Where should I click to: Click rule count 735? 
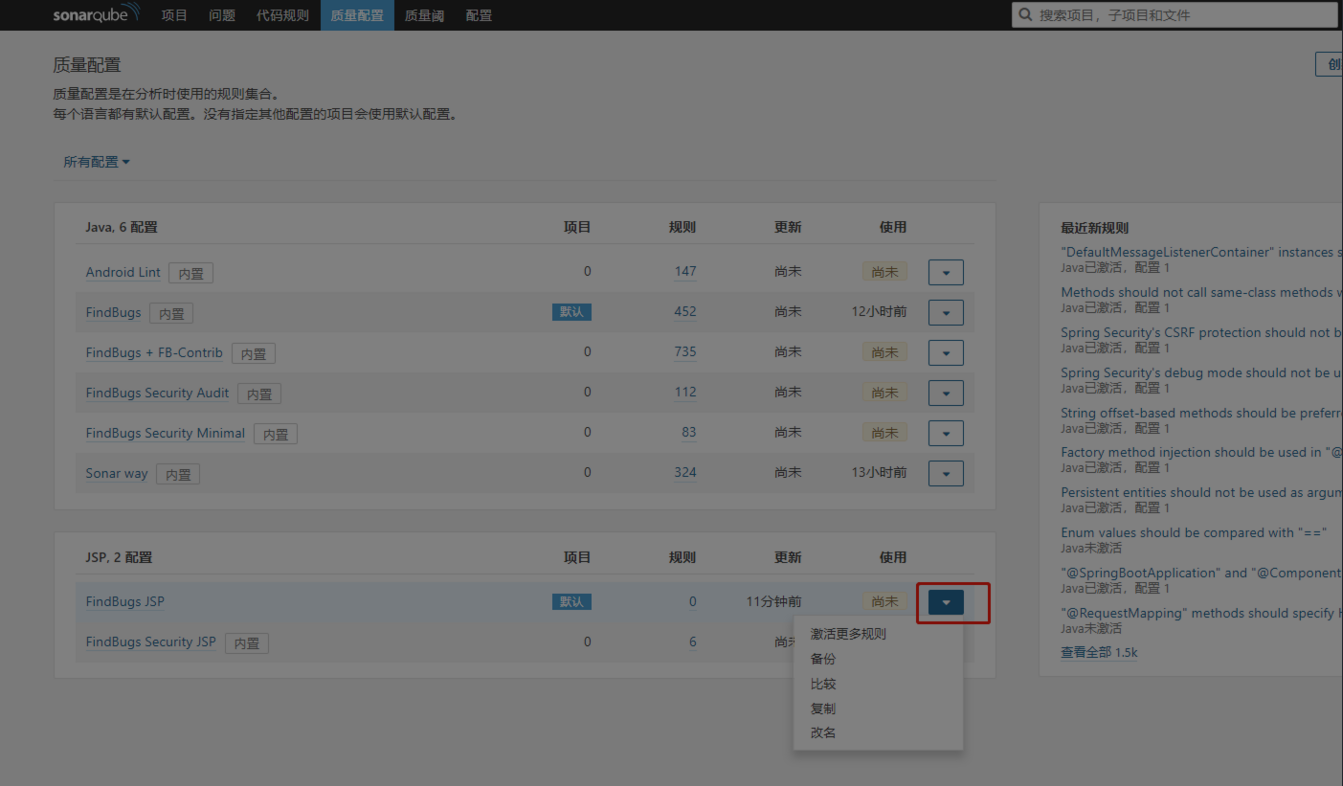(x=685, y=351)
